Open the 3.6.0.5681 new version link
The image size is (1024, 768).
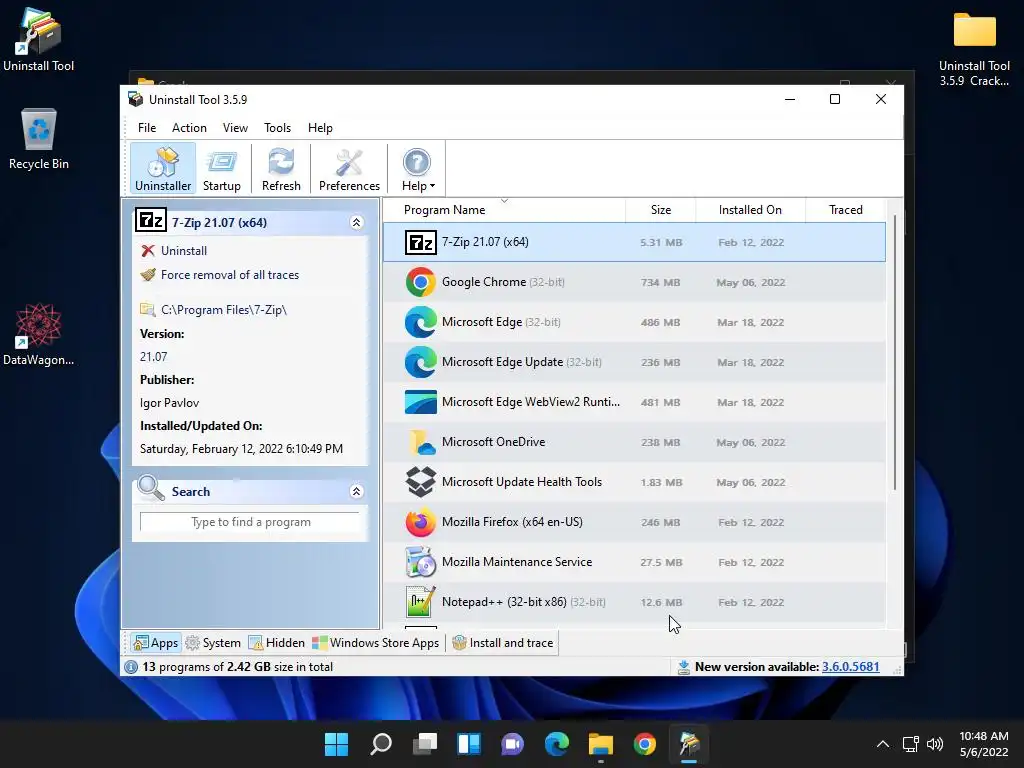click(x=850, y=667)
